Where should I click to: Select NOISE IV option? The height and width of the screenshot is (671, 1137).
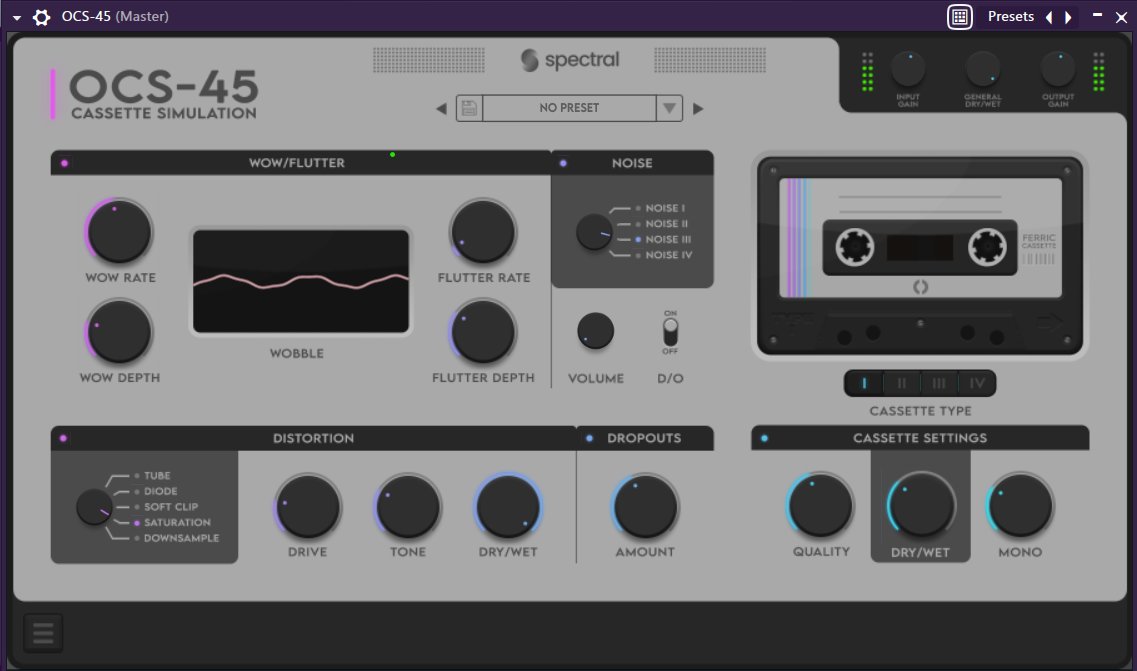[669, 255]
